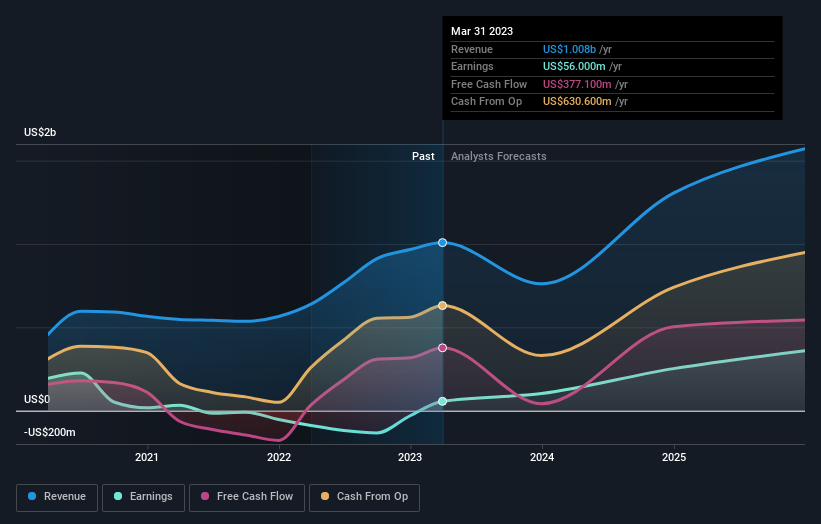
Task: Click the Mar 31 2023 tooltip date
Action: tap(482, 31)
